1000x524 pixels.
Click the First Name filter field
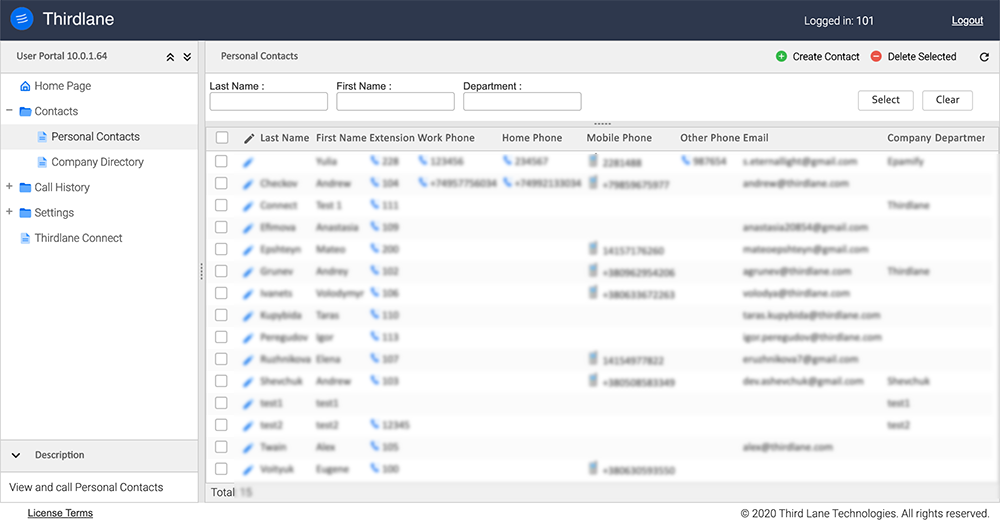click(395, 101)
